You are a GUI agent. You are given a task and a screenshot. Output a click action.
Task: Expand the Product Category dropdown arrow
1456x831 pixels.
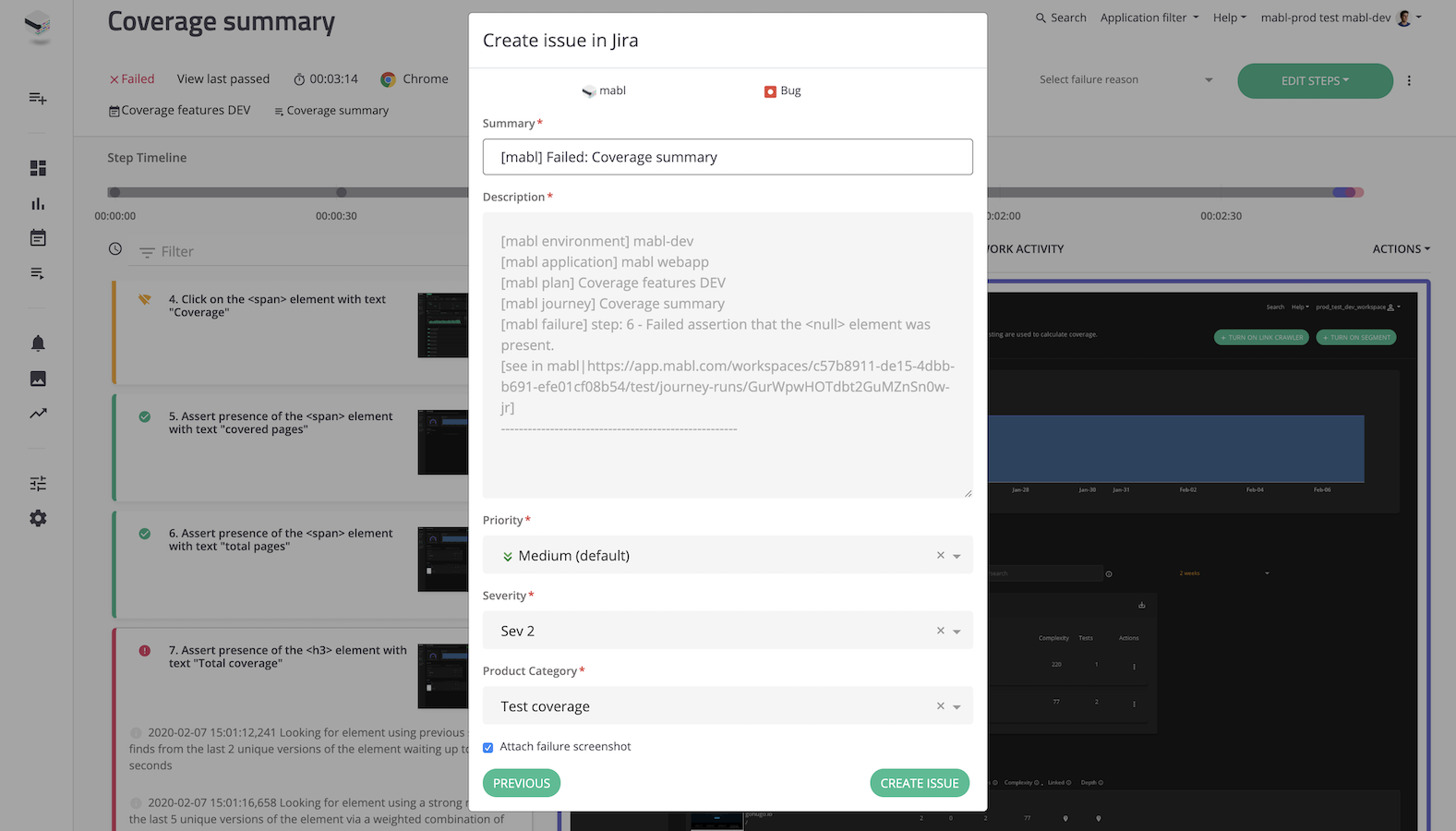click(x=957, y=707)
